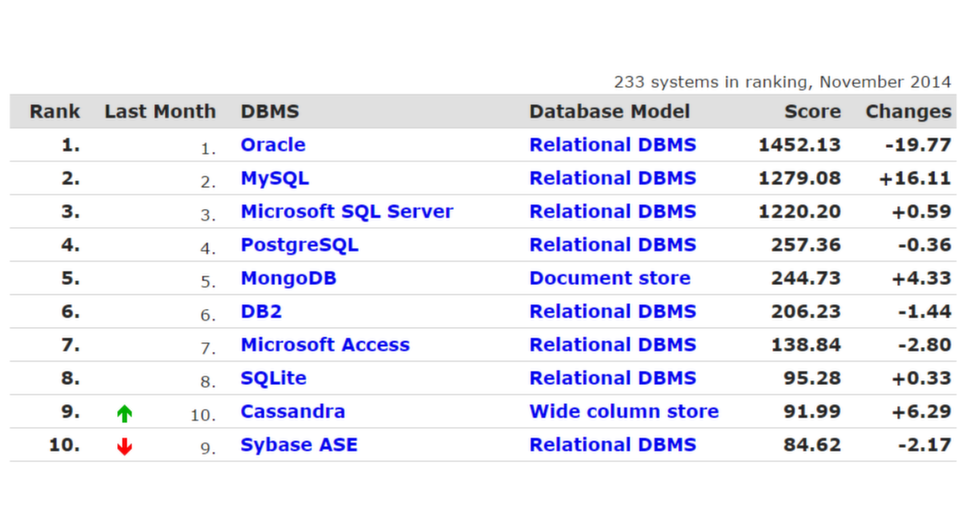The width and height of the screenshot is (960, 521).
Task: Go to the Microsoft Access page
Action: [324, 345]
